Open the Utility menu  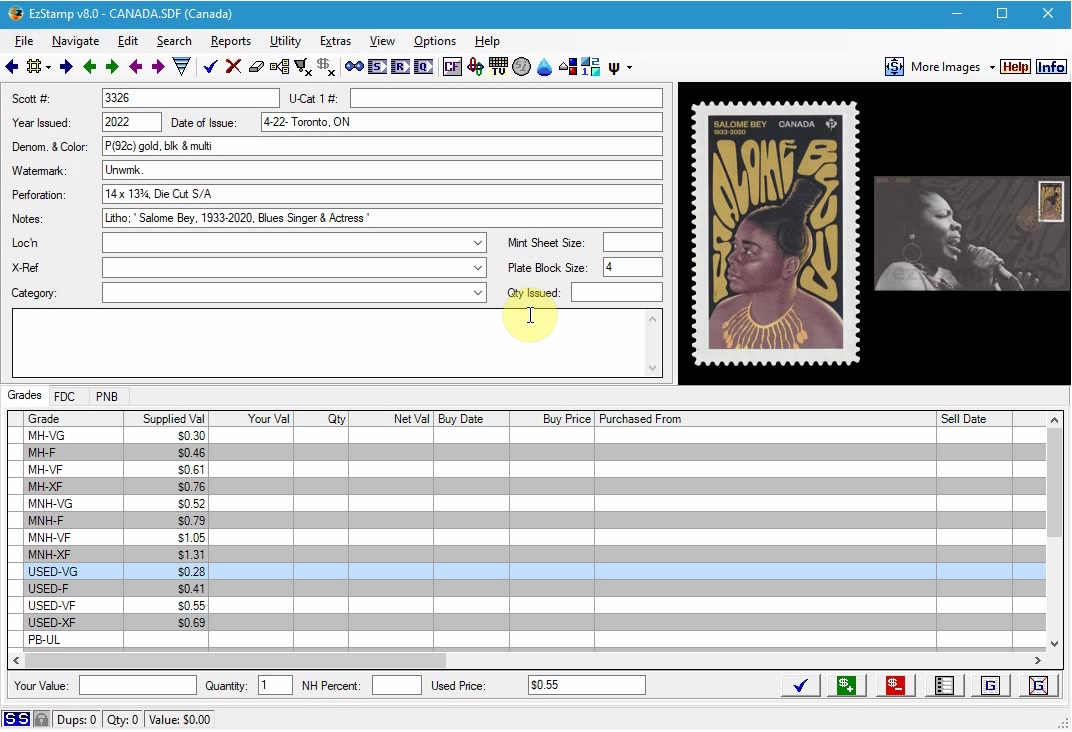pos(285,41)
